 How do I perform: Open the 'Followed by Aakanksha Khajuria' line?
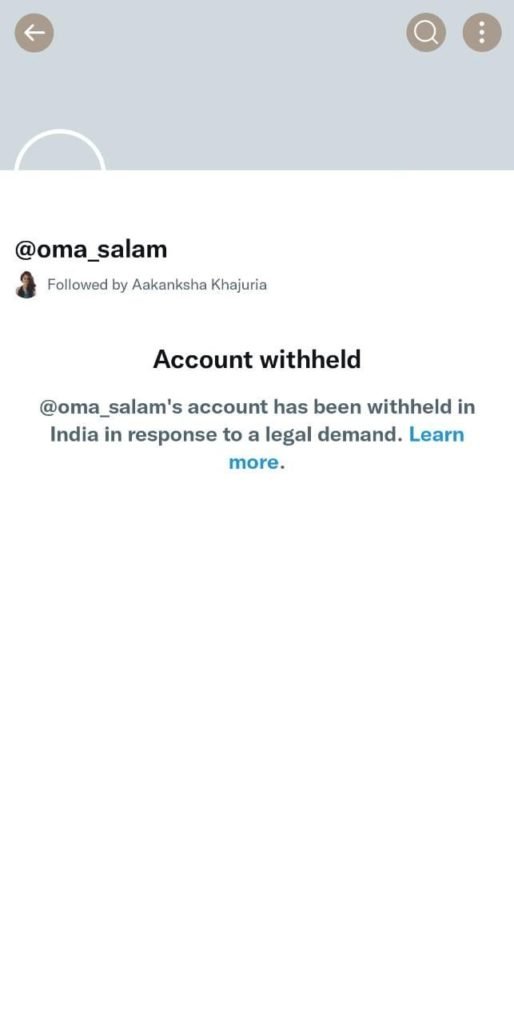pyautogui.click(x=141, y=285)
